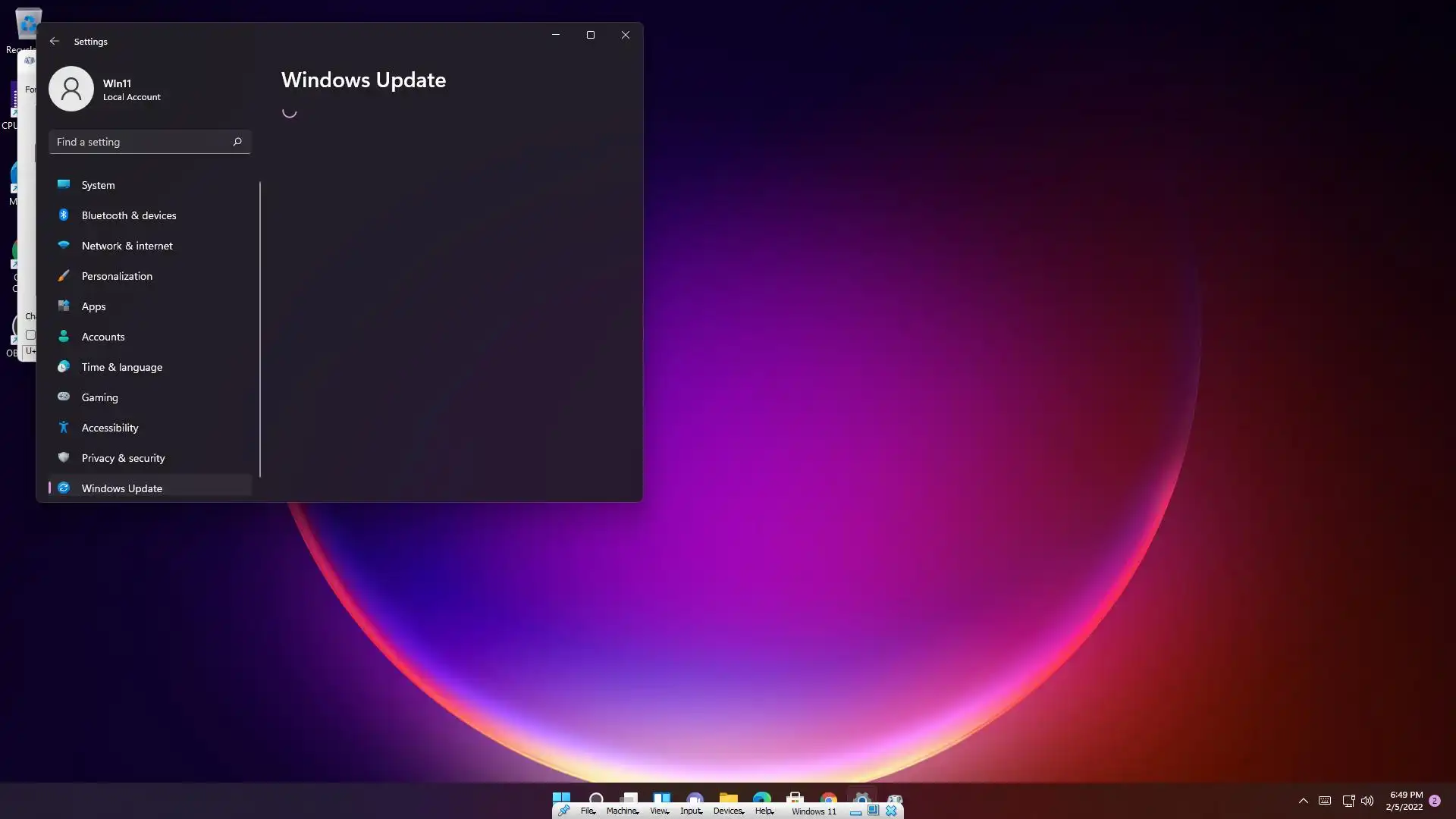Click the Gaming sidebar item

click(x=99, y=397)
